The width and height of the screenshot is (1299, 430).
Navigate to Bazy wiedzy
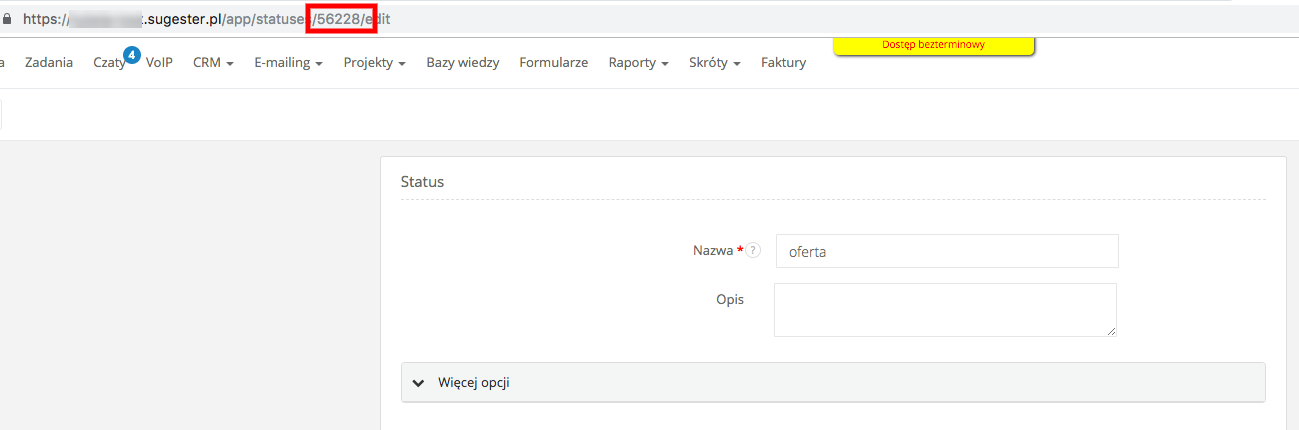(x=462, y=63)
